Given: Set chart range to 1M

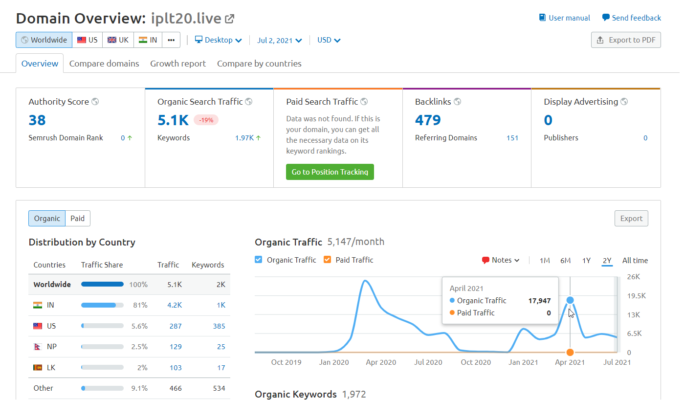Looking at the screenshot, I should tap(544, 260).
